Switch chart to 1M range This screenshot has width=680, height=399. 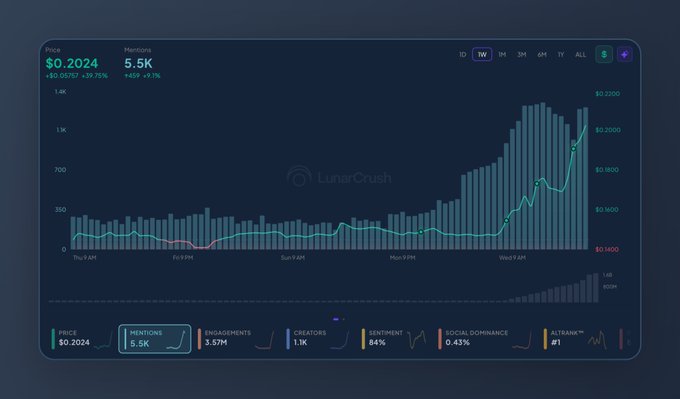502,54
